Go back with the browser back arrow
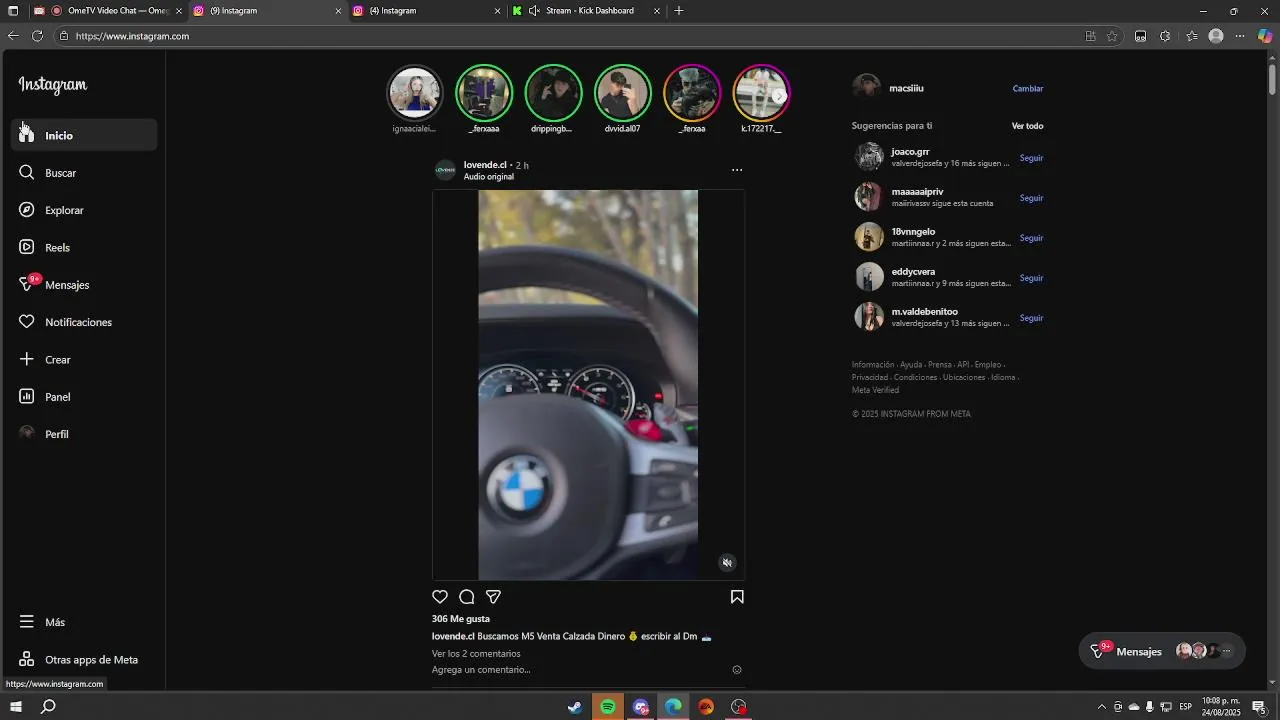Screen dimensions: 1280x720 click(13, 36)
